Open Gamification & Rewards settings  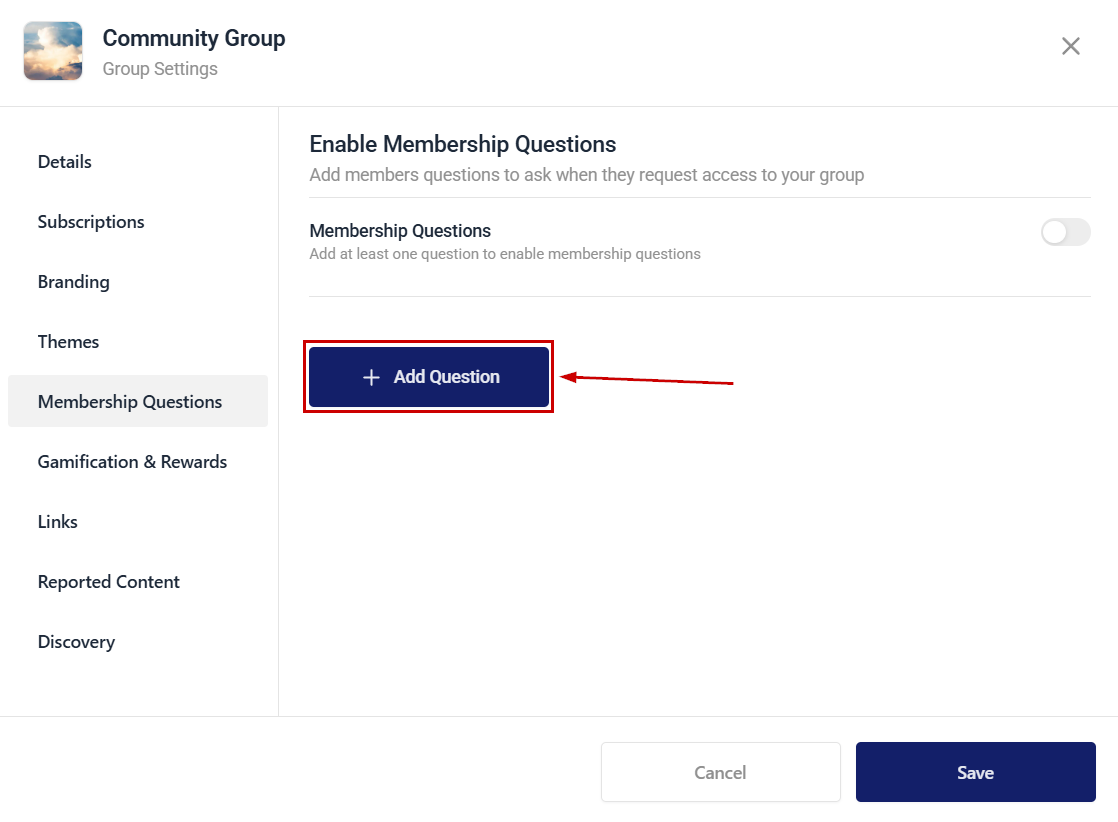pyautogui.click(x=133, y=461)
